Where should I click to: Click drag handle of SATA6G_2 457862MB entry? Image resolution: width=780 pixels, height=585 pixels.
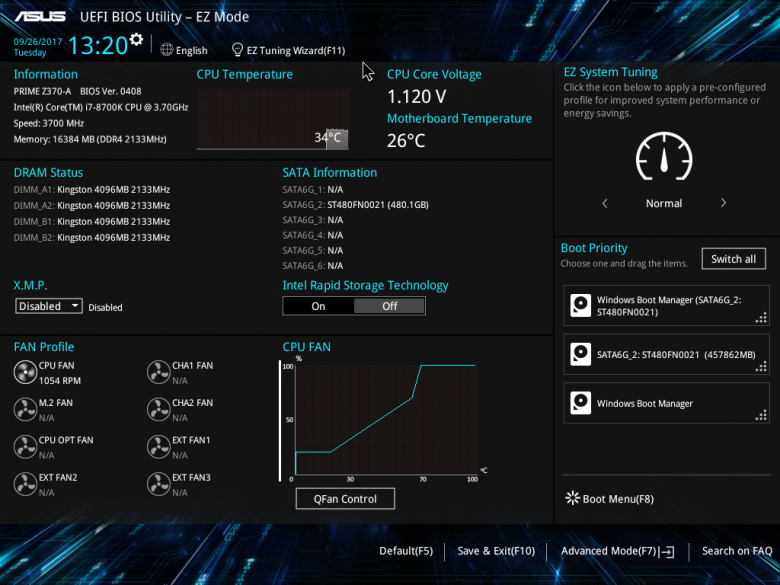coord(761,367)
